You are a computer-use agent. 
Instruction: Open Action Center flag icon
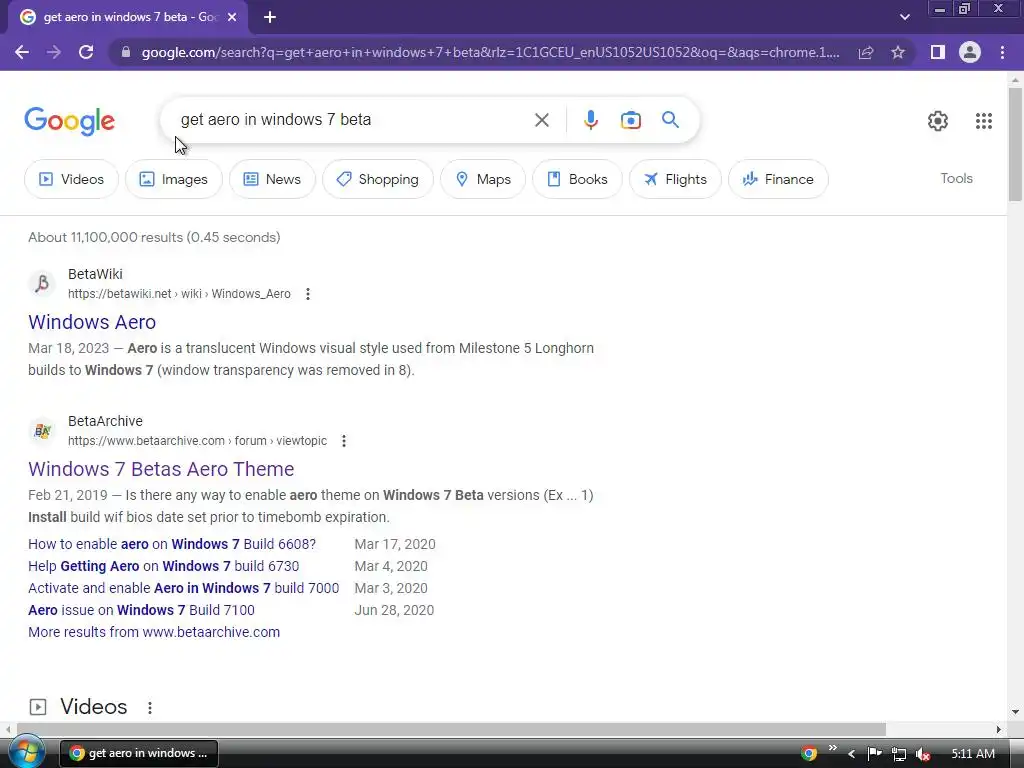pos(874,754)
